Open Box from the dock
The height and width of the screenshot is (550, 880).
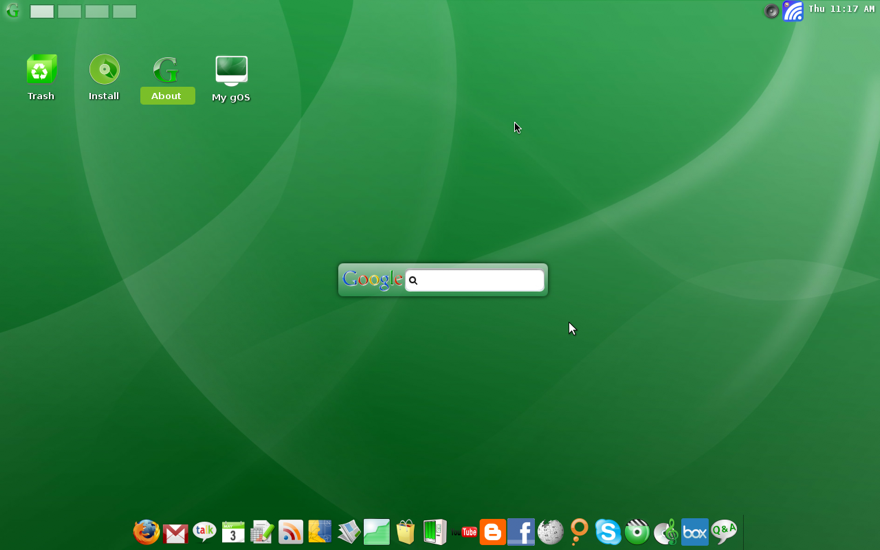click(x=695, y=532)
